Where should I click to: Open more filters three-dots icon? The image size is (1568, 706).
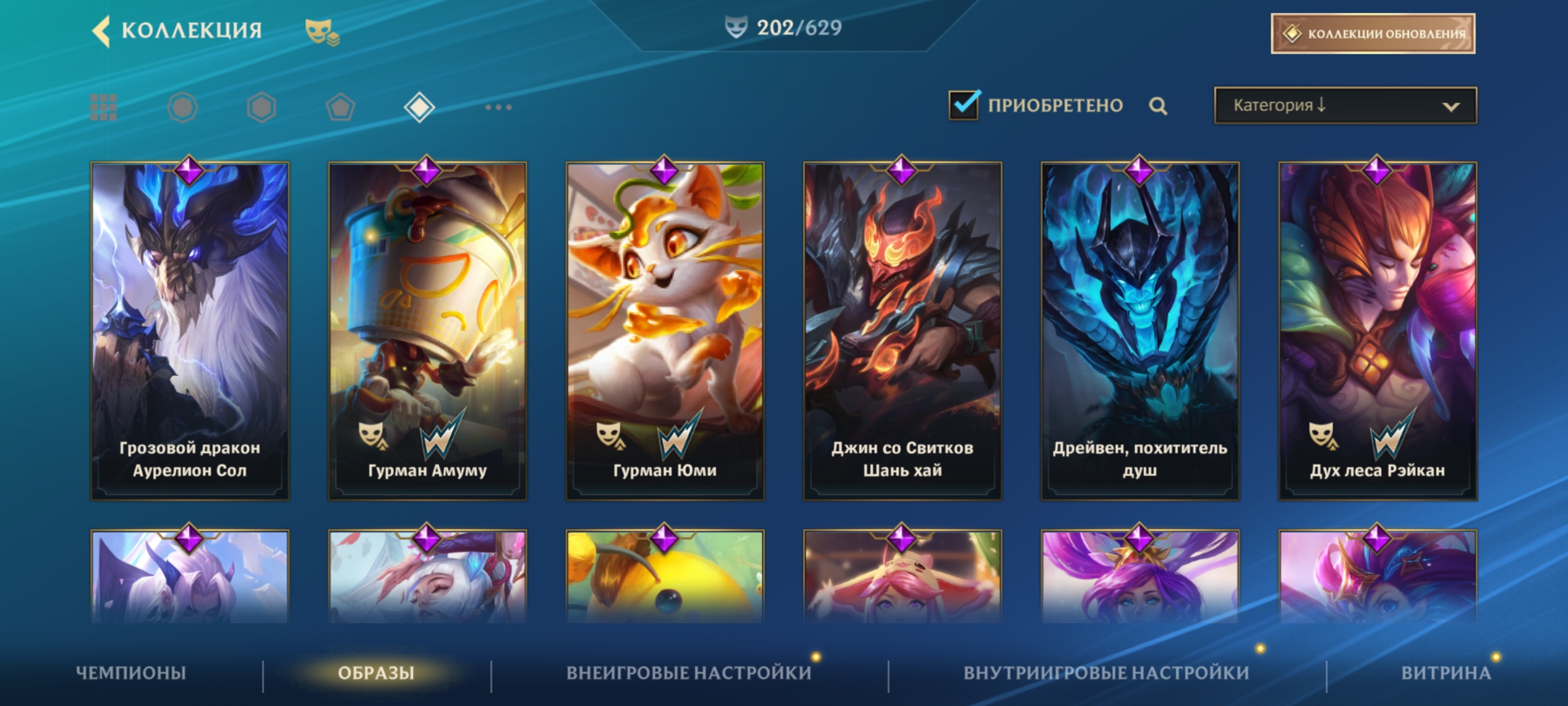tap(498, 107)
